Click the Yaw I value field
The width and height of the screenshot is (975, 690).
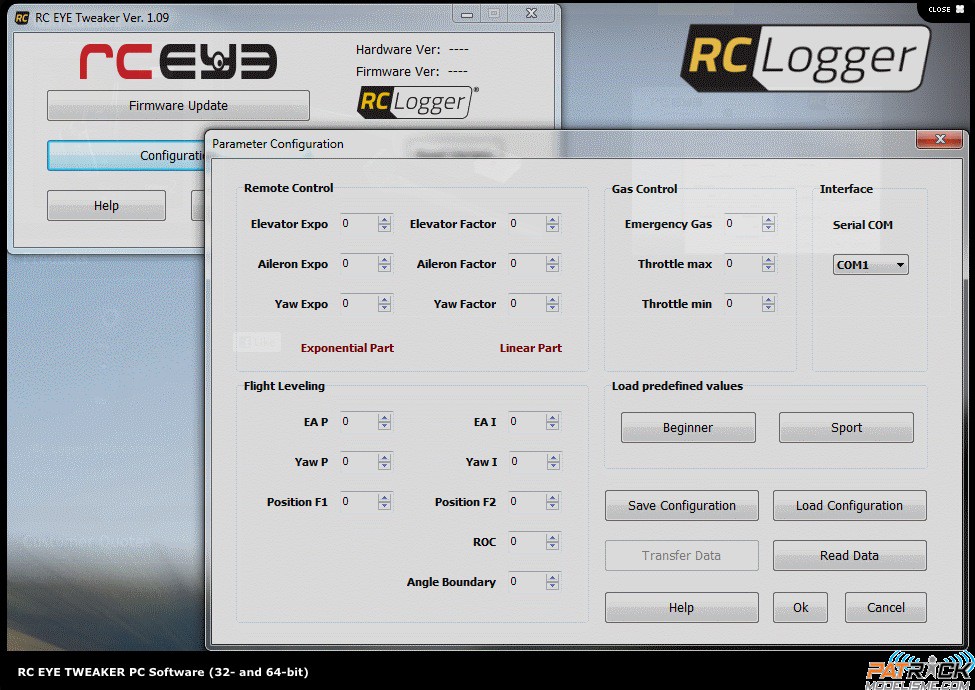pos(527,461)
